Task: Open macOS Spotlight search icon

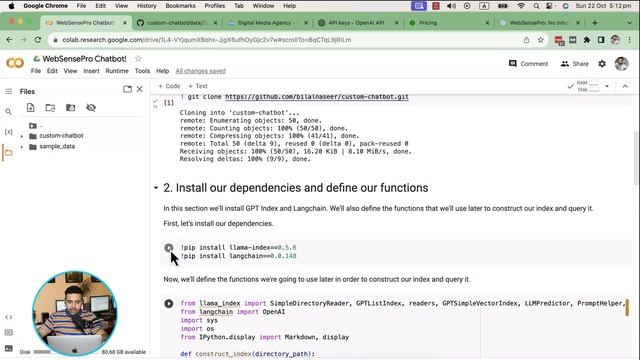Action: click(x=536, y=6)
